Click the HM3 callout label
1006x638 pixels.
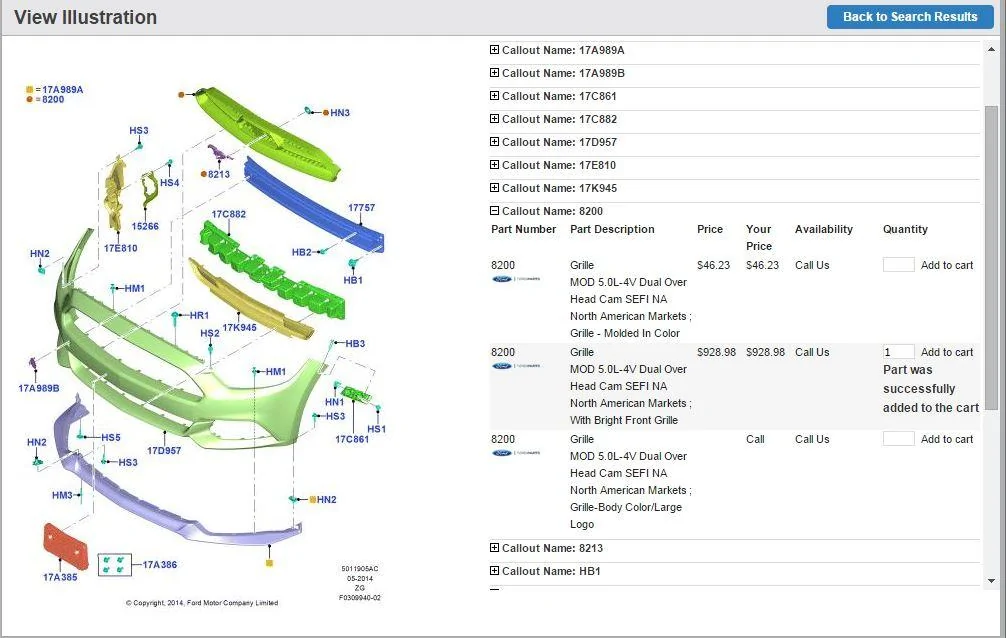62,496
